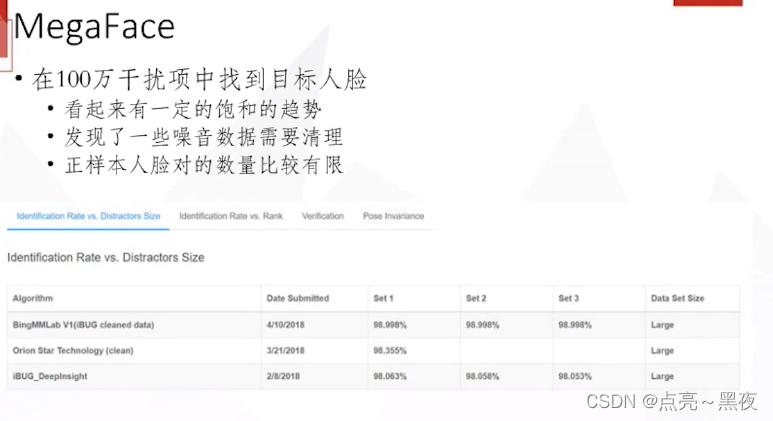
Task: Click the bullet 发现了一些噪音数据需要清理
Action: coord(204,137)
